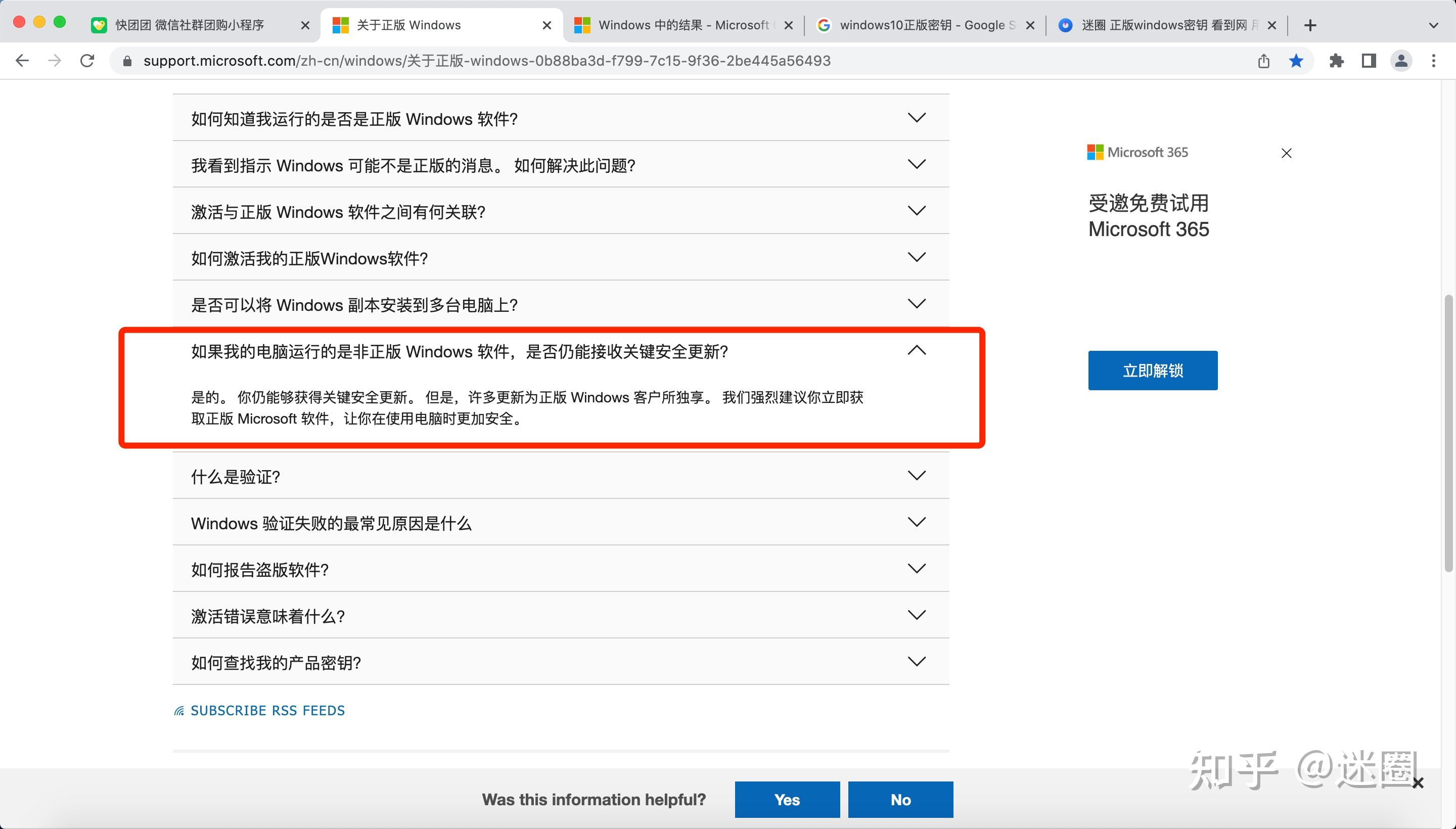The image size is (1456, 829).
Task: Click the forward navigation arrow
Action: (55, 60)
